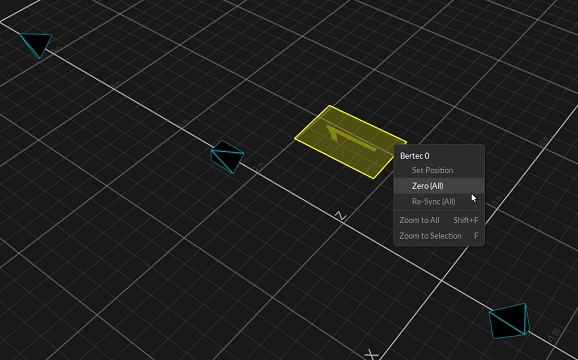Select Zoom to Selection in the context menu
This screenshot has height=360, width=578.
[439, 236]
